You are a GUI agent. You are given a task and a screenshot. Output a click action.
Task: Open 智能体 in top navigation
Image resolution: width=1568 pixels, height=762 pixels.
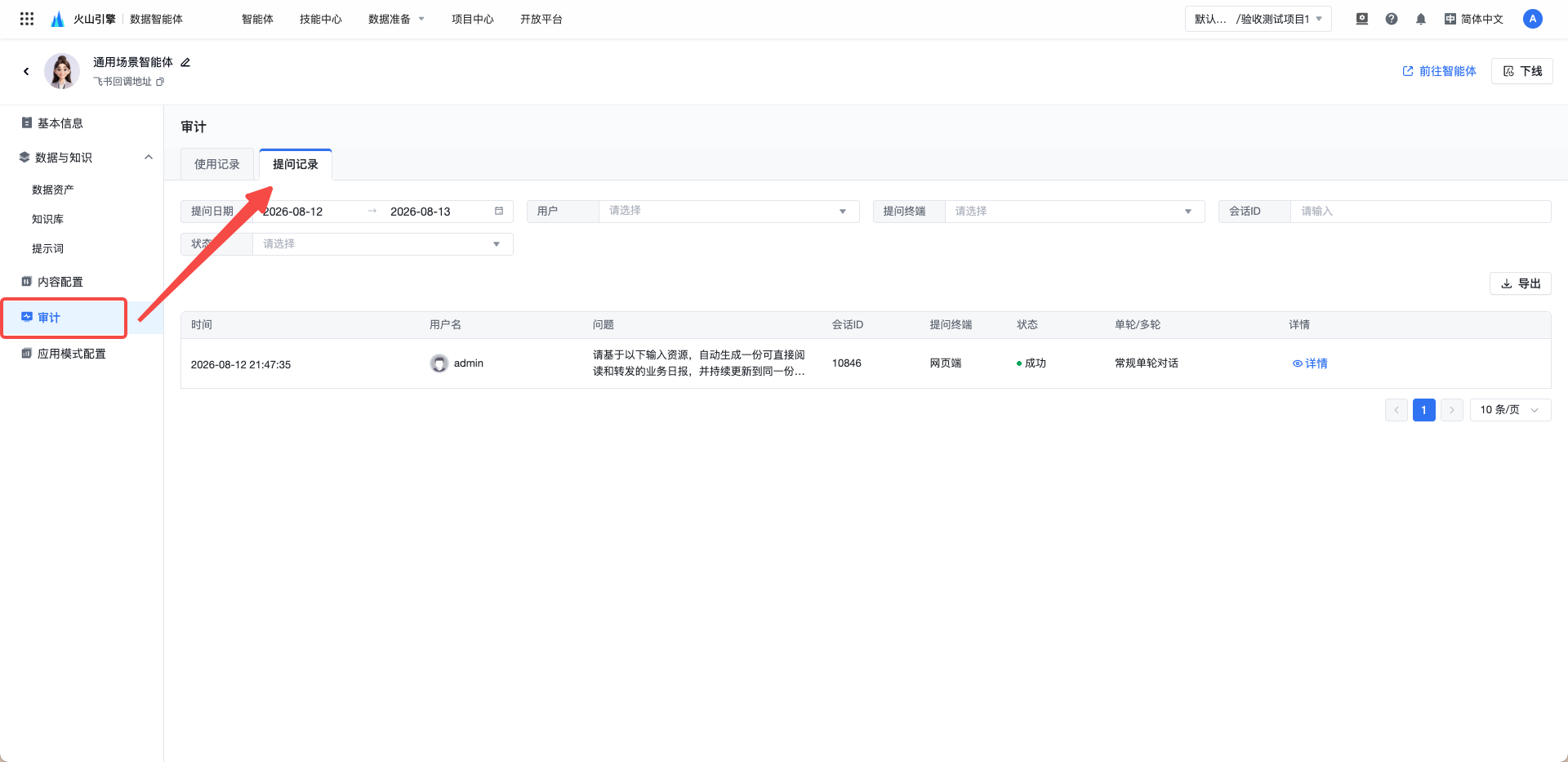[x=257, y=19]
